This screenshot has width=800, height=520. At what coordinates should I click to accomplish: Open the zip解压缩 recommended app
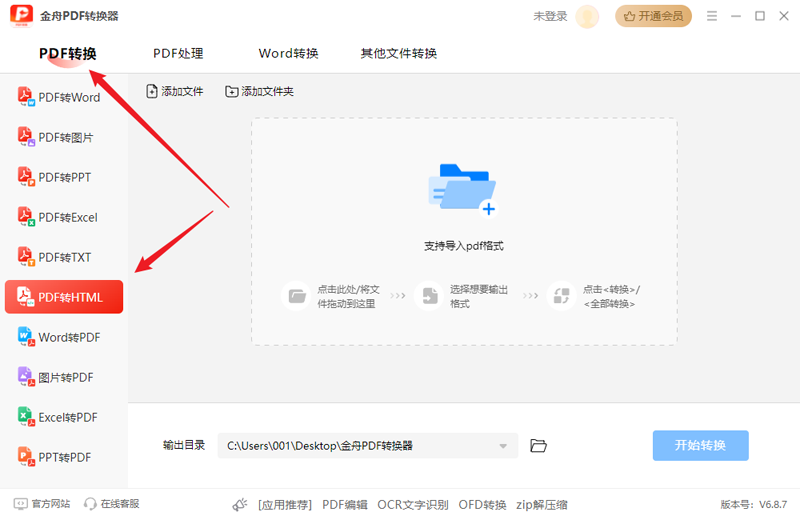pos(542,505)
